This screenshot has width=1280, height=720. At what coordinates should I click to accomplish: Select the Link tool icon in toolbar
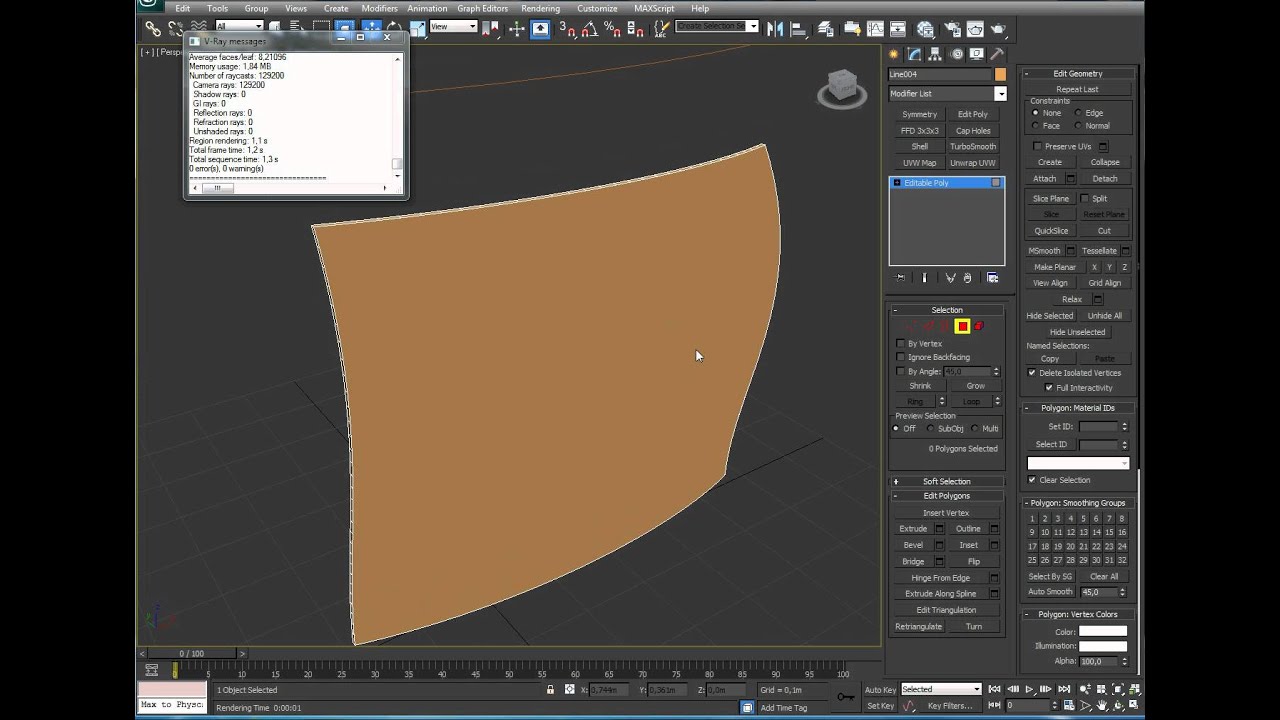[153, 27]
